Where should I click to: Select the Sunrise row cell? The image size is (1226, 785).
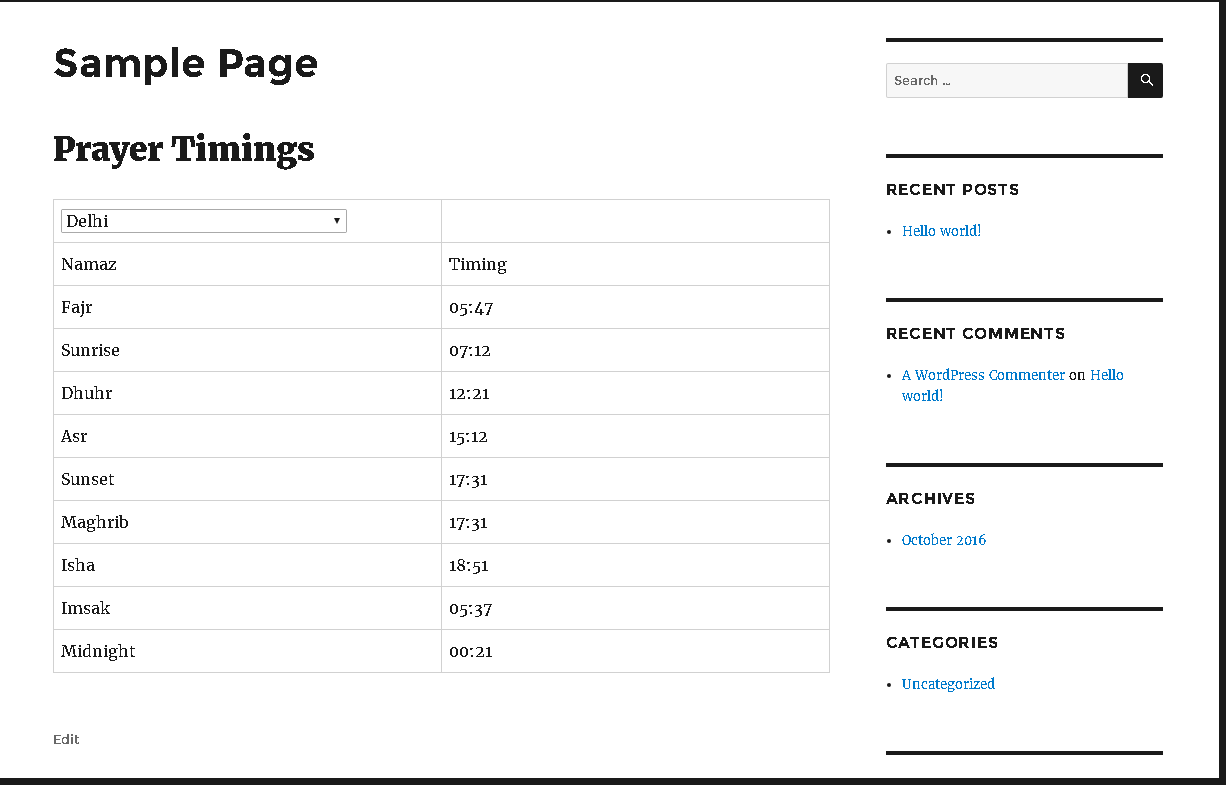[x=90, y=350]
